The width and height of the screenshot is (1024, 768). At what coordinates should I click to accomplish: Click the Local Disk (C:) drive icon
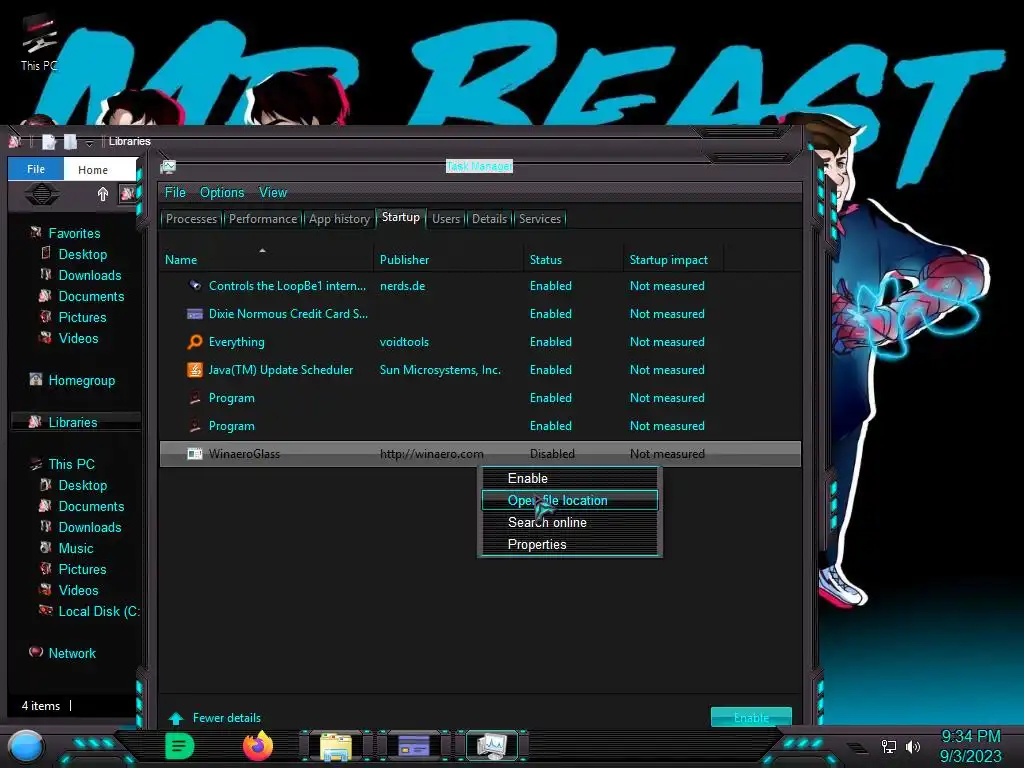(46, 611)
